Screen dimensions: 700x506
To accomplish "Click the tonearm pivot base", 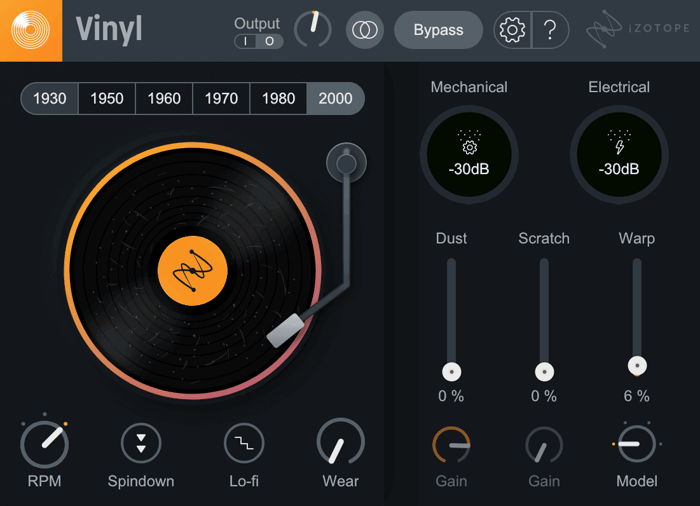I will tap(346, 163).
